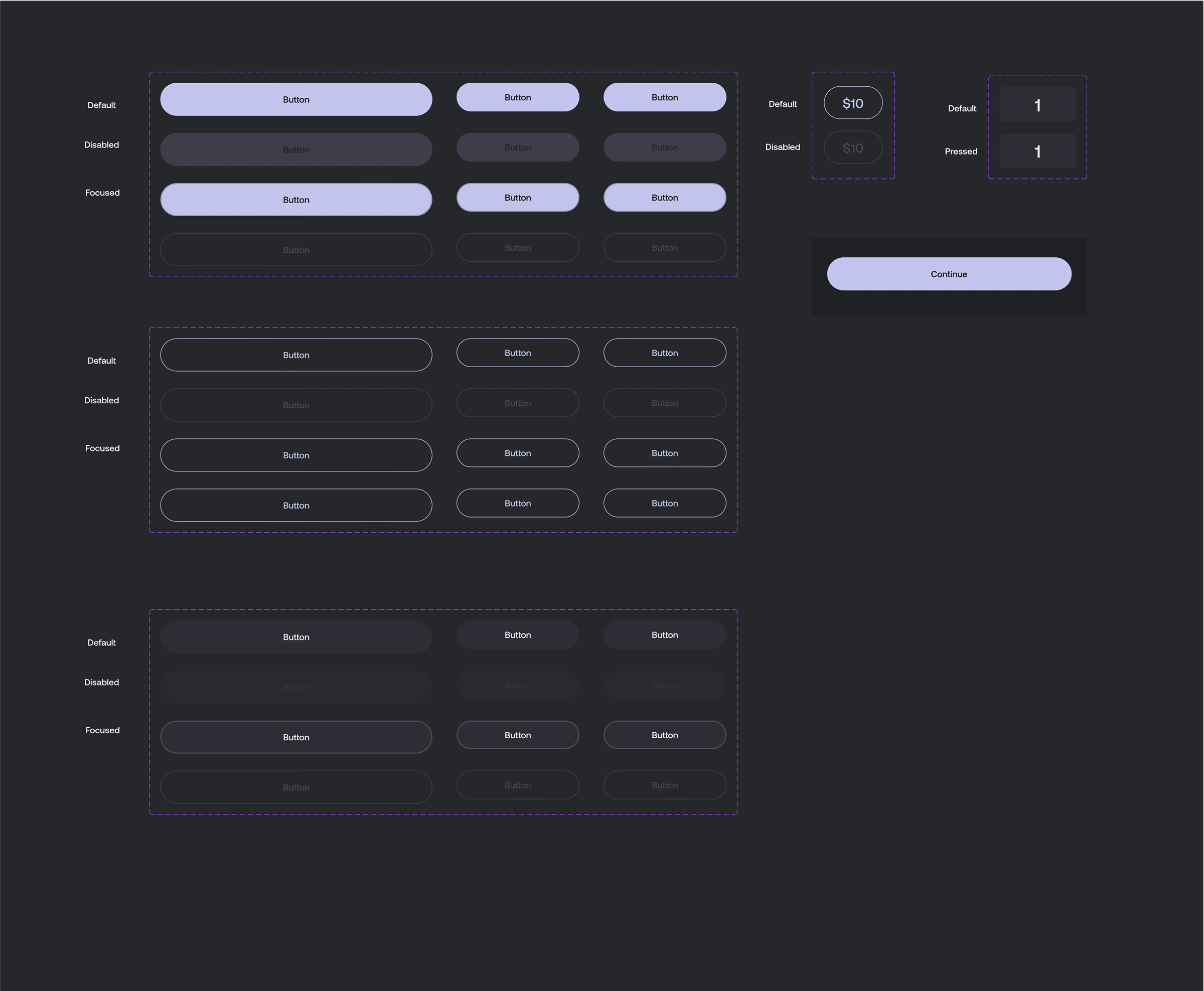Viewport: 1204px width, 991px height.
Task: Click the "Disabled" label beside the outlined group
Action: [x=102, y=400]
